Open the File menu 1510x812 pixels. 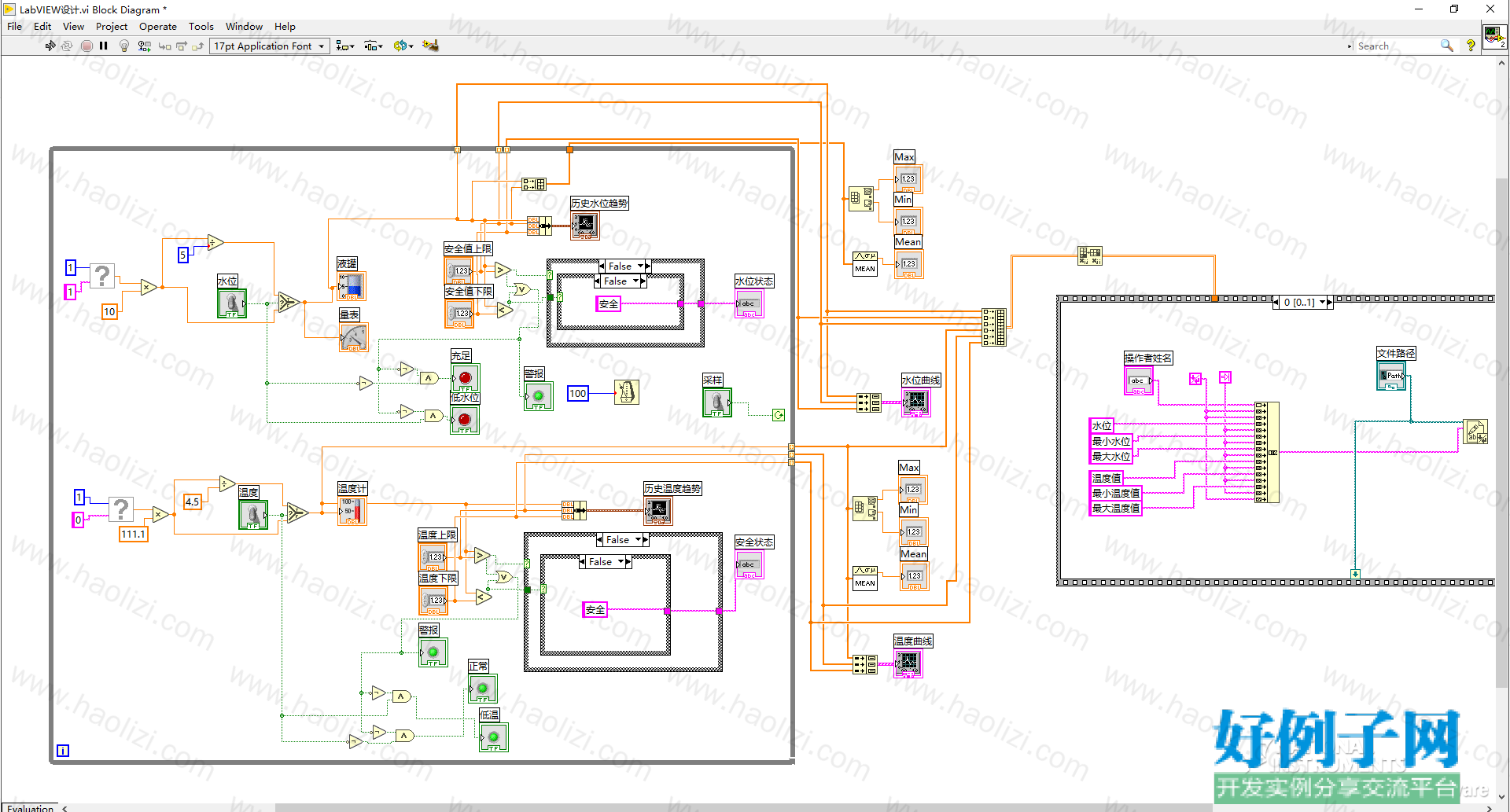pos(14,26)
